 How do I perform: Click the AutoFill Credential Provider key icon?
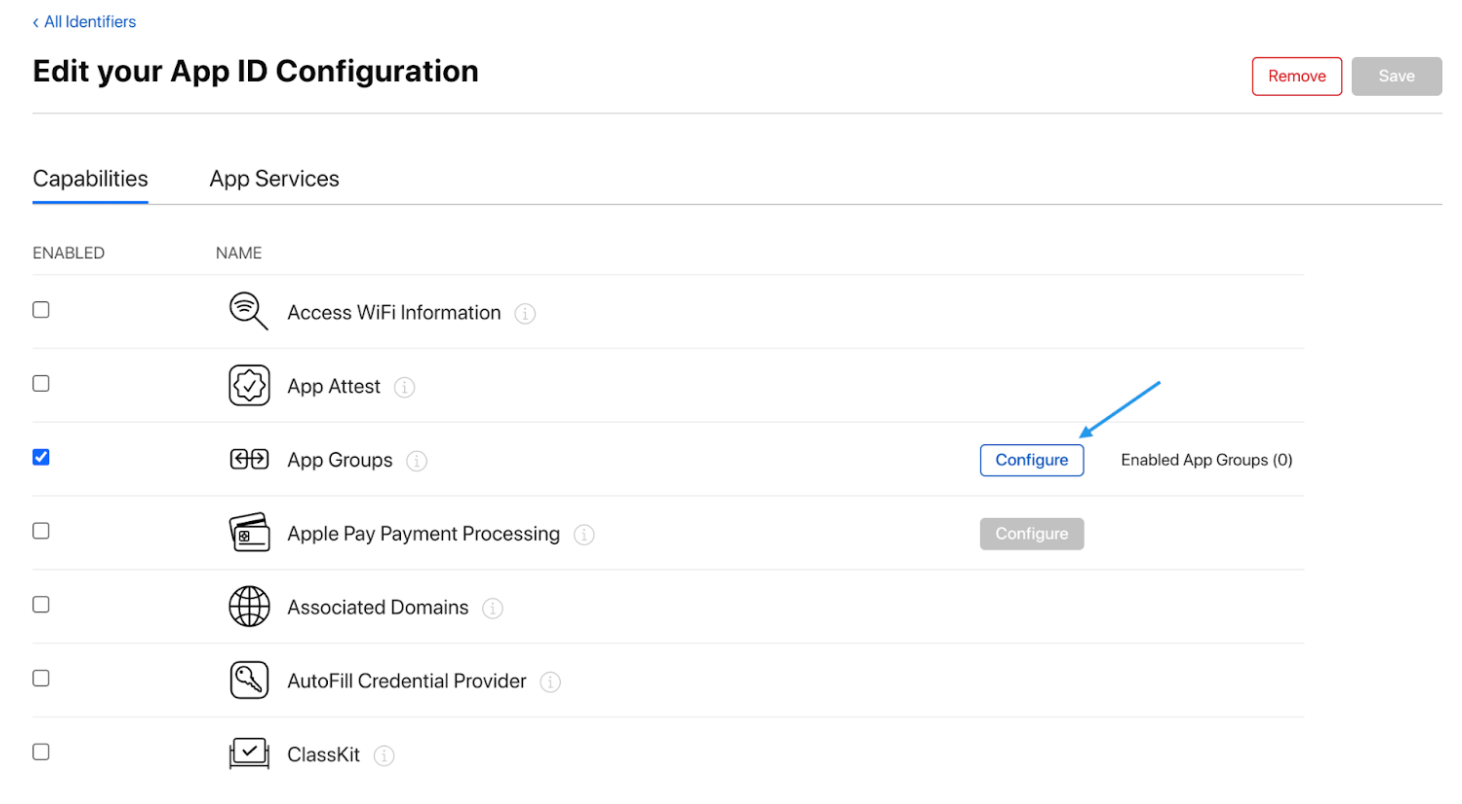coord(249,681)
